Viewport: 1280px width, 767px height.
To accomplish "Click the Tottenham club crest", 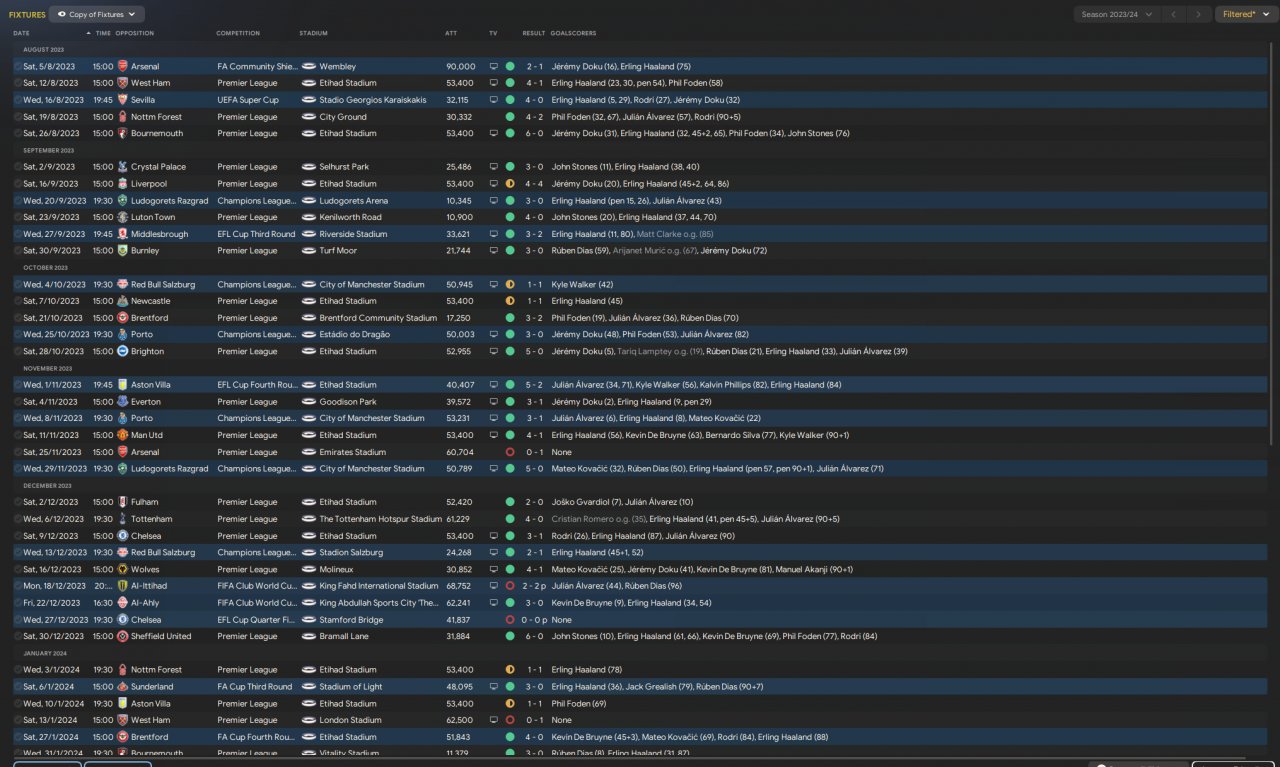I will tap(123, 519).
